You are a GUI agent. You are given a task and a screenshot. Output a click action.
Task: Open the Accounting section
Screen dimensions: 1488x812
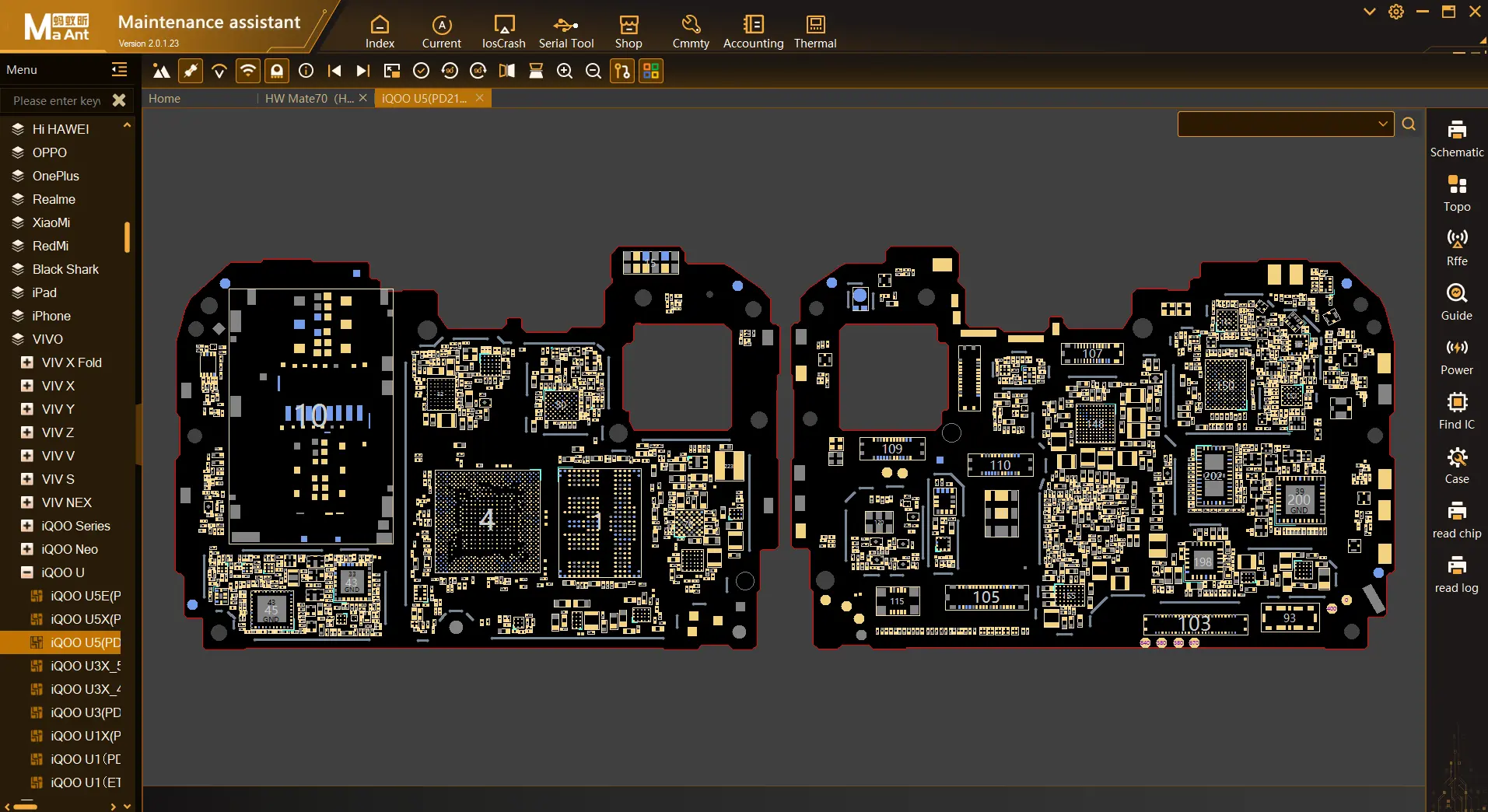point(753,32)
